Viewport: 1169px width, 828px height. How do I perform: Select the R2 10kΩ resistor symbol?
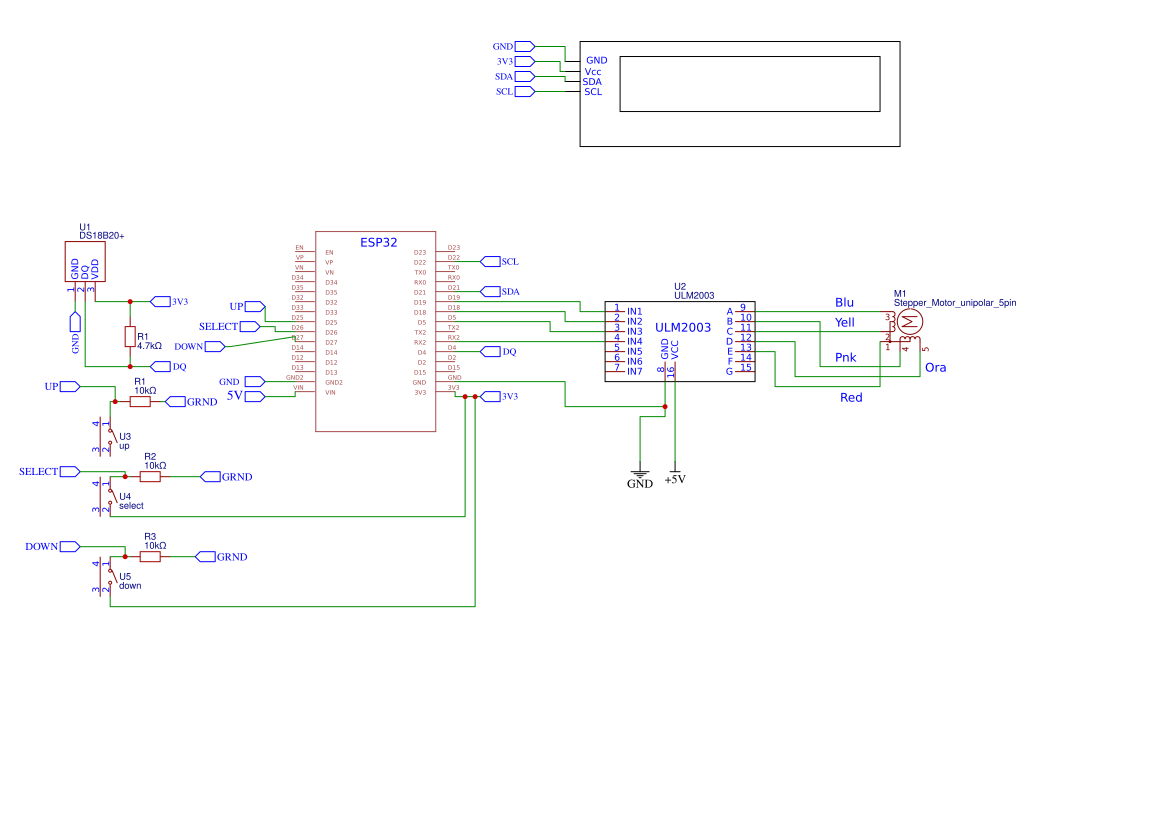150,477
